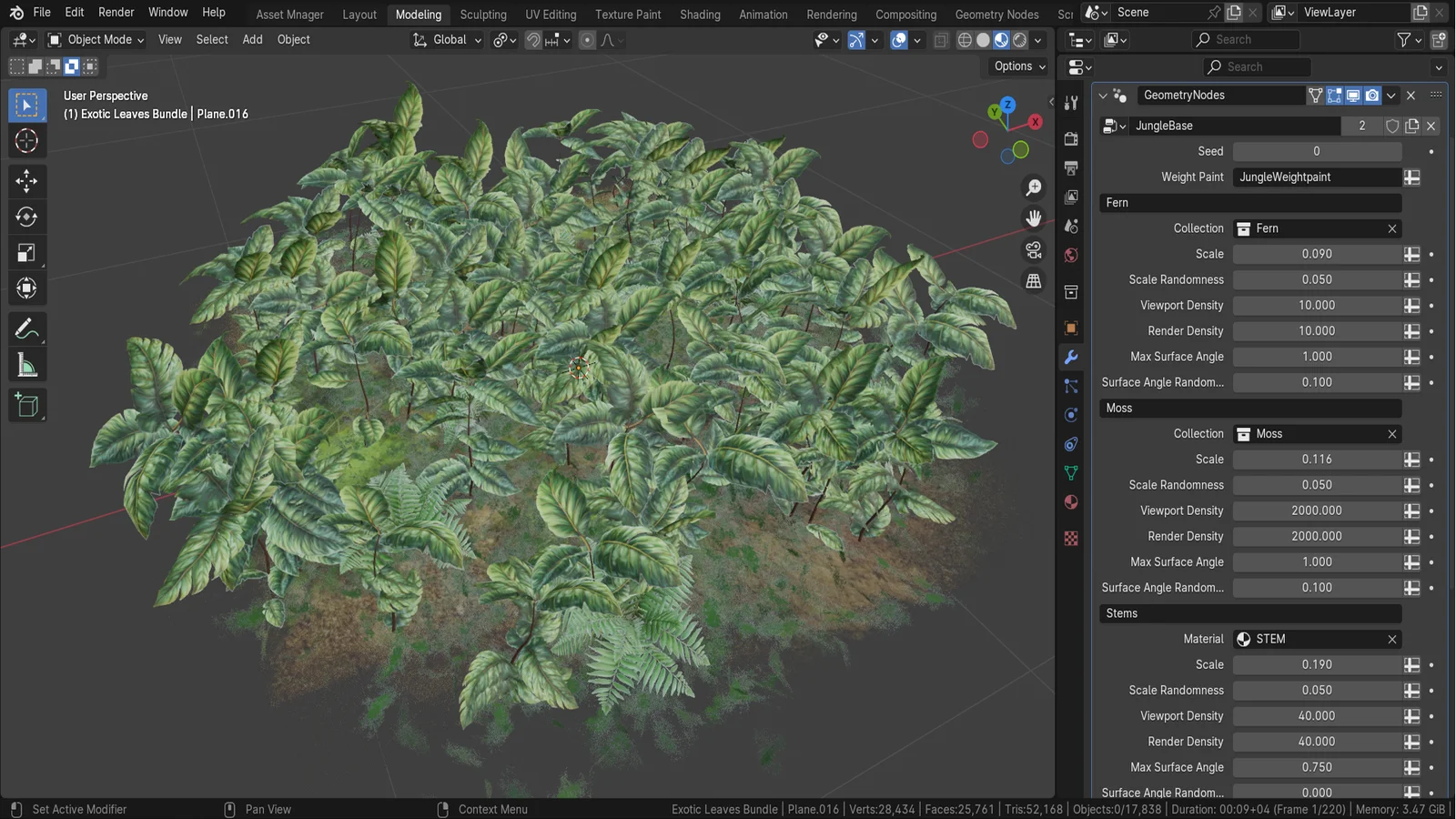
Task: Select the Annotate tool
Action: click(x=27, y=328)
